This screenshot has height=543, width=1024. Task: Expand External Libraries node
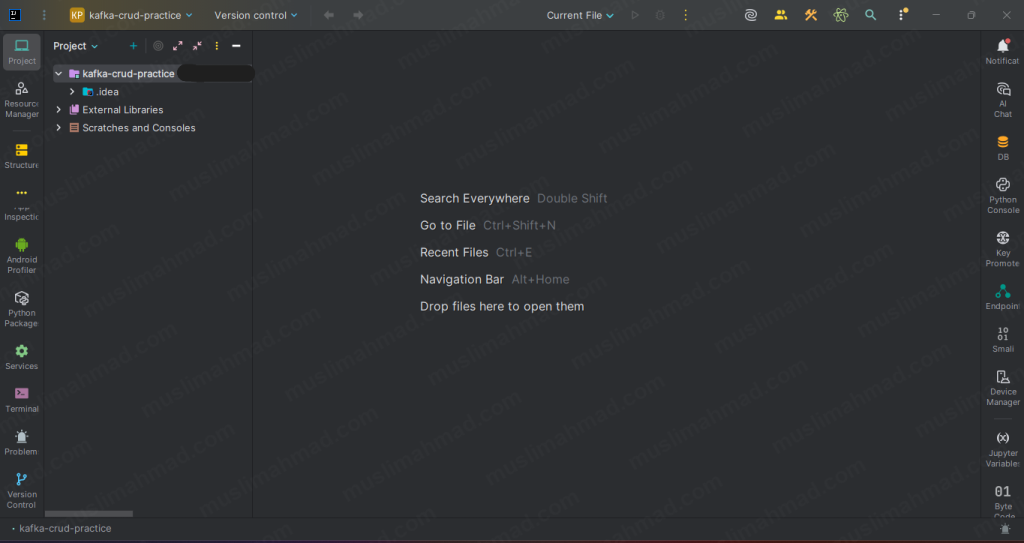point(59,110)
